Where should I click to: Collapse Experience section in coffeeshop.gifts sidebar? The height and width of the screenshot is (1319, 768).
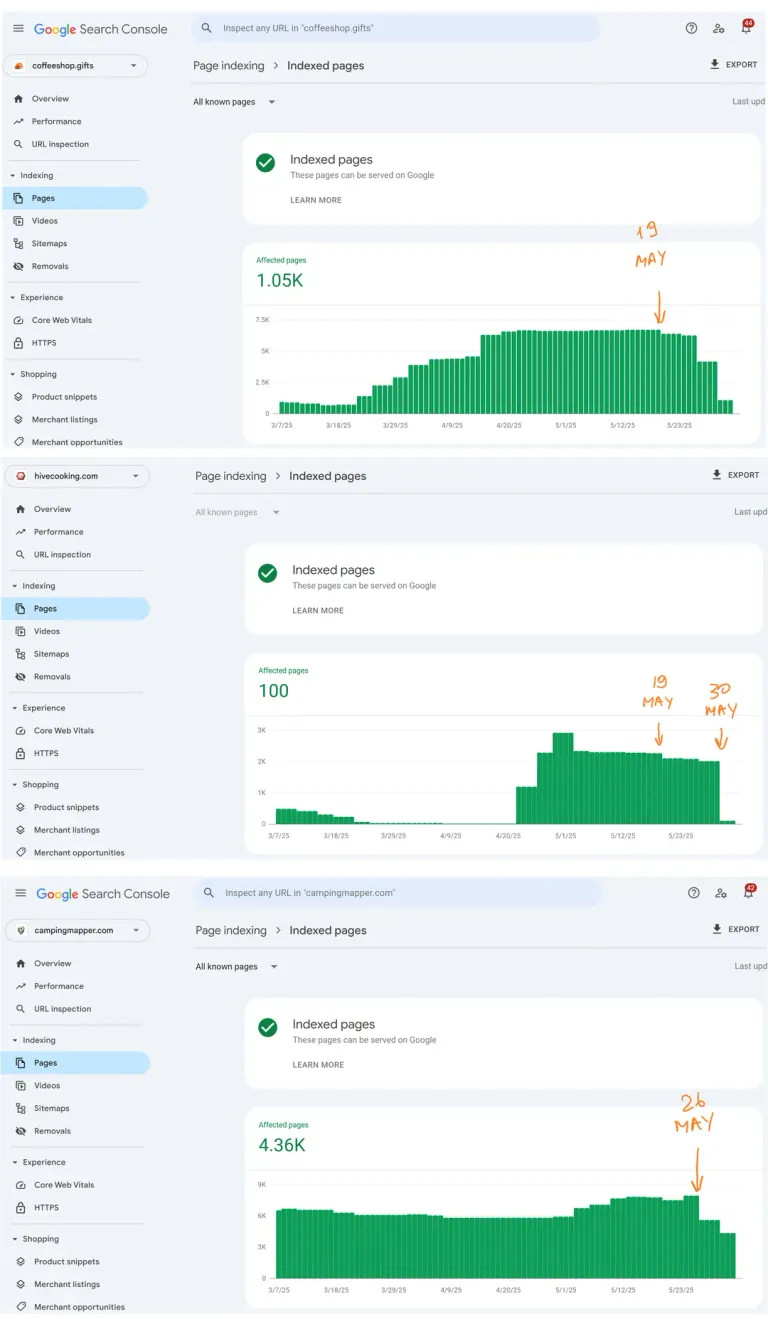click(36, 297)
